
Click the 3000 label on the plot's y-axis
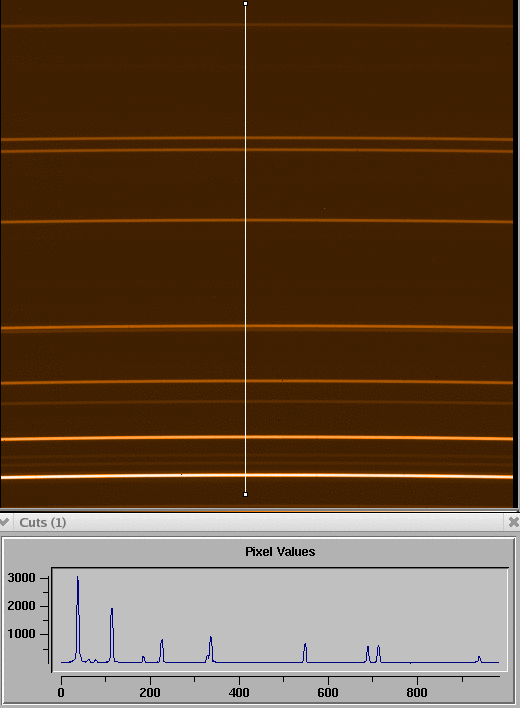click(x=21, y=578)
